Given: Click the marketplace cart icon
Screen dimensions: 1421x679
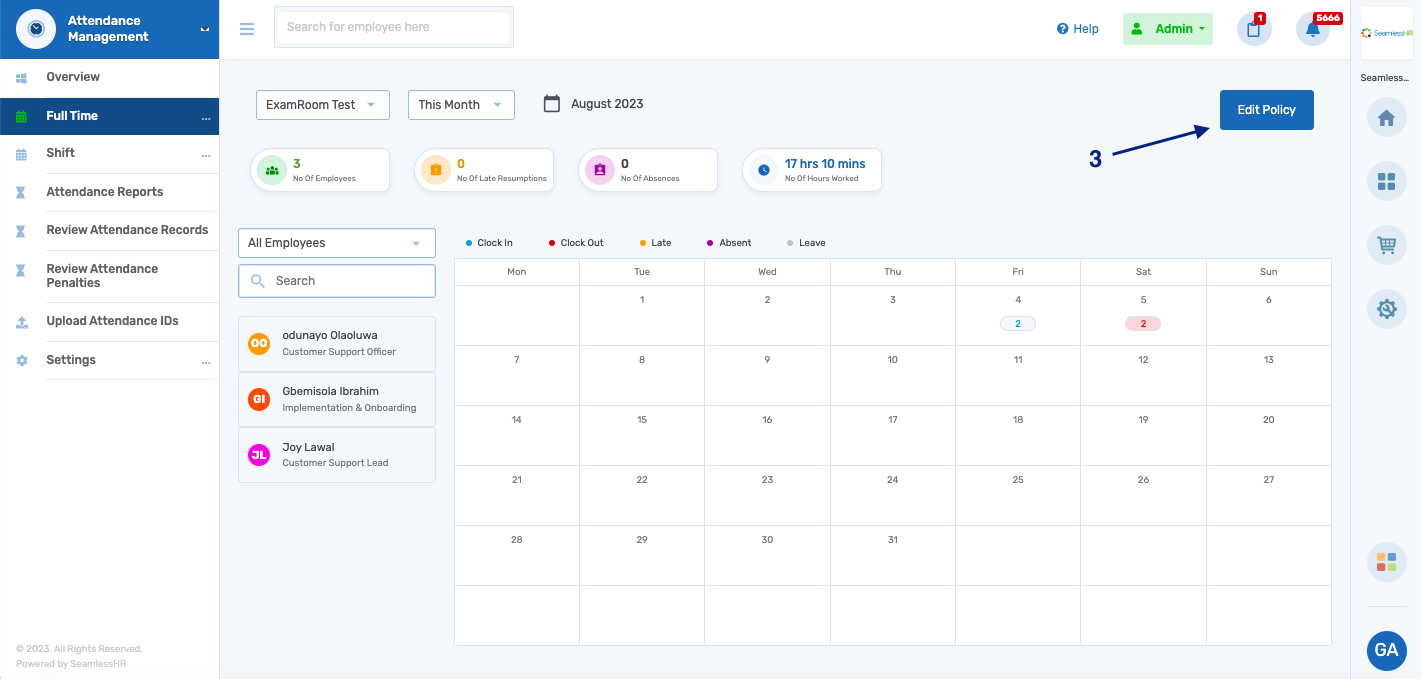Looking at the screenshot, I should coord(1386,244).
